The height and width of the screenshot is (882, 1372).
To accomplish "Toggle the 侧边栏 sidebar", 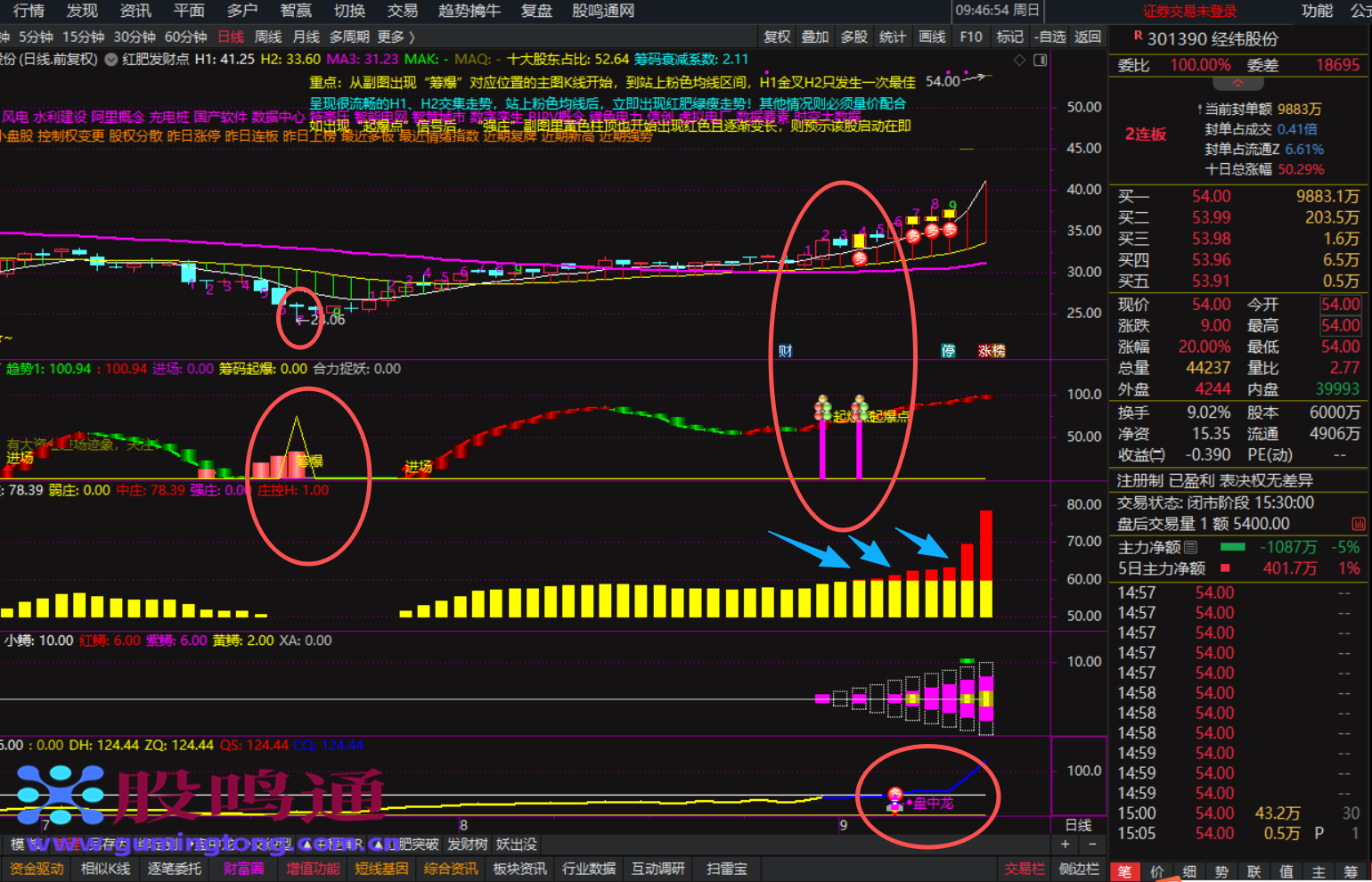I will tap(1079, 869).
